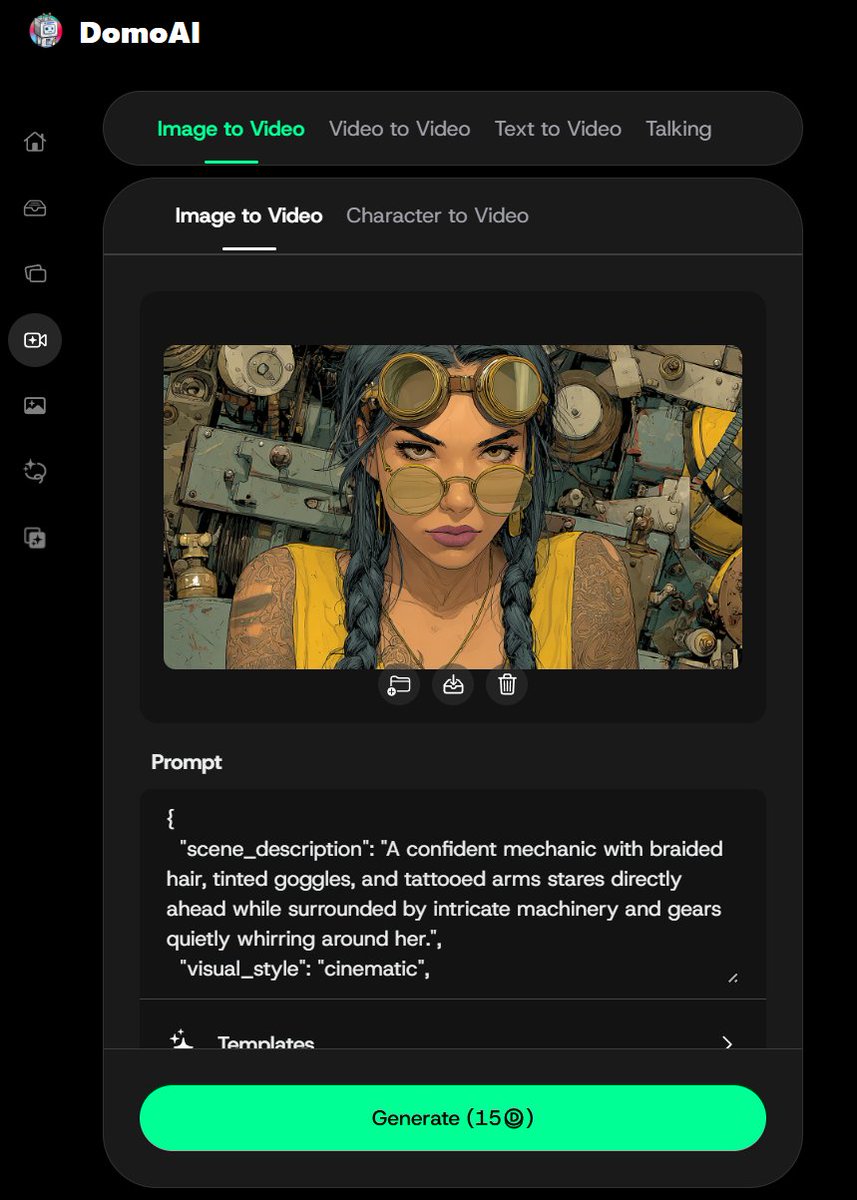Expand the Templates chevron arrow
Image resolution: width=857 pixels, height=1200 pixels.
tap(727, 1043)
